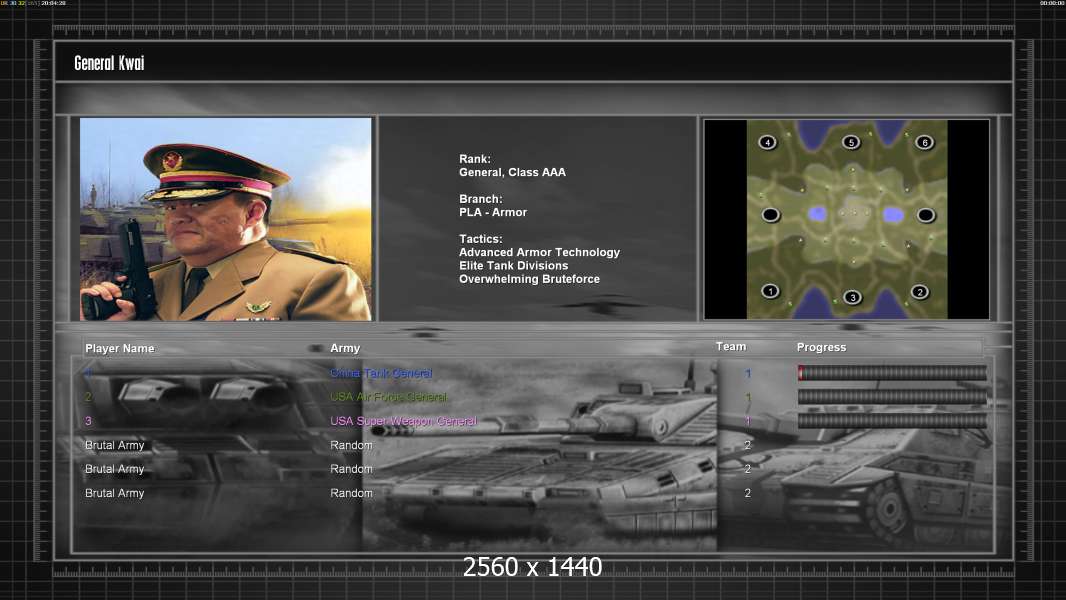Viewport: 1066px width, 600px height.
Task: Click the Player Name column header
Action: (120, 348)
